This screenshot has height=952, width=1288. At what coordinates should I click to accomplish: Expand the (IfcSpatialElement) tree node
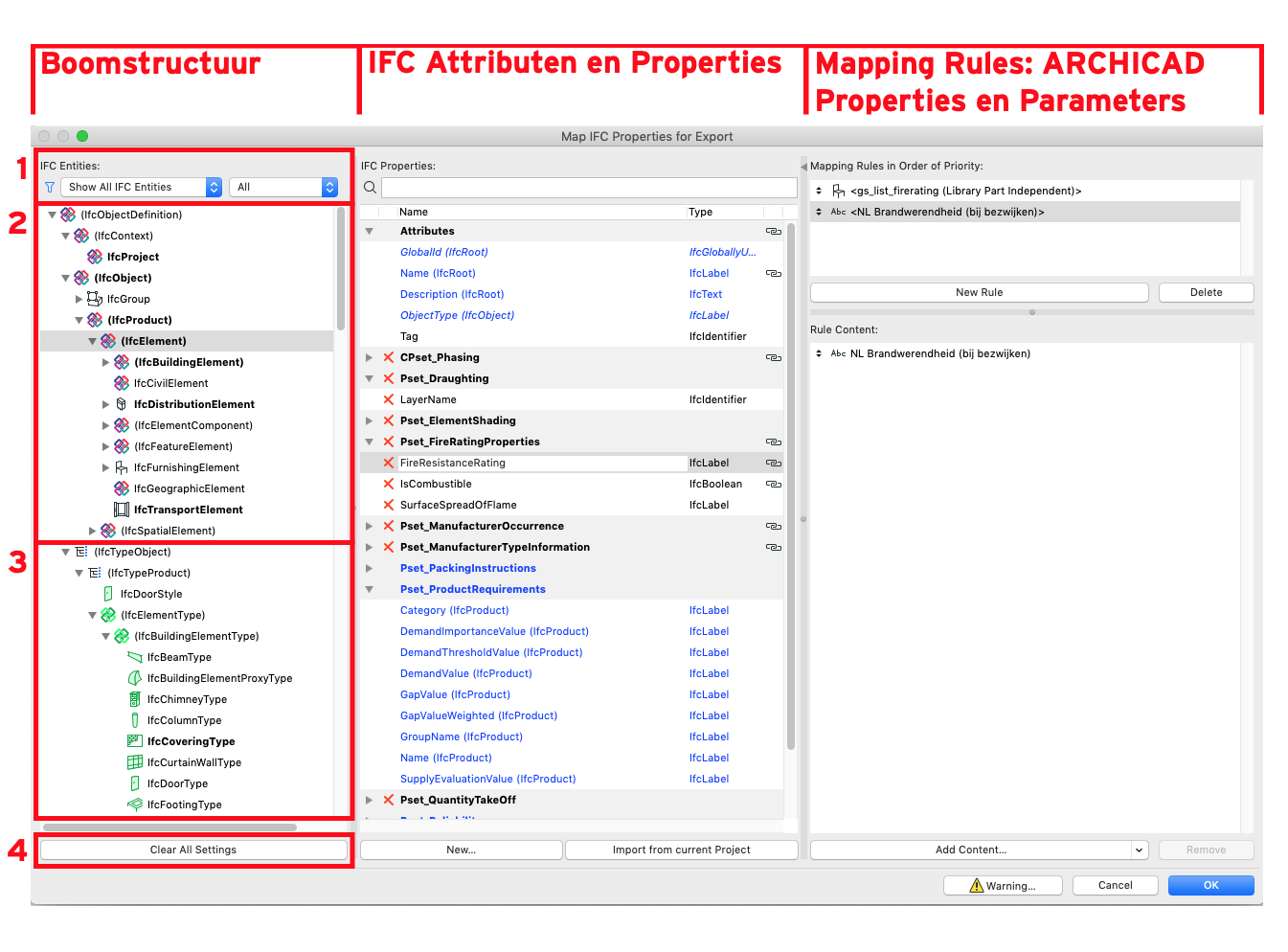tap(93, 531)
